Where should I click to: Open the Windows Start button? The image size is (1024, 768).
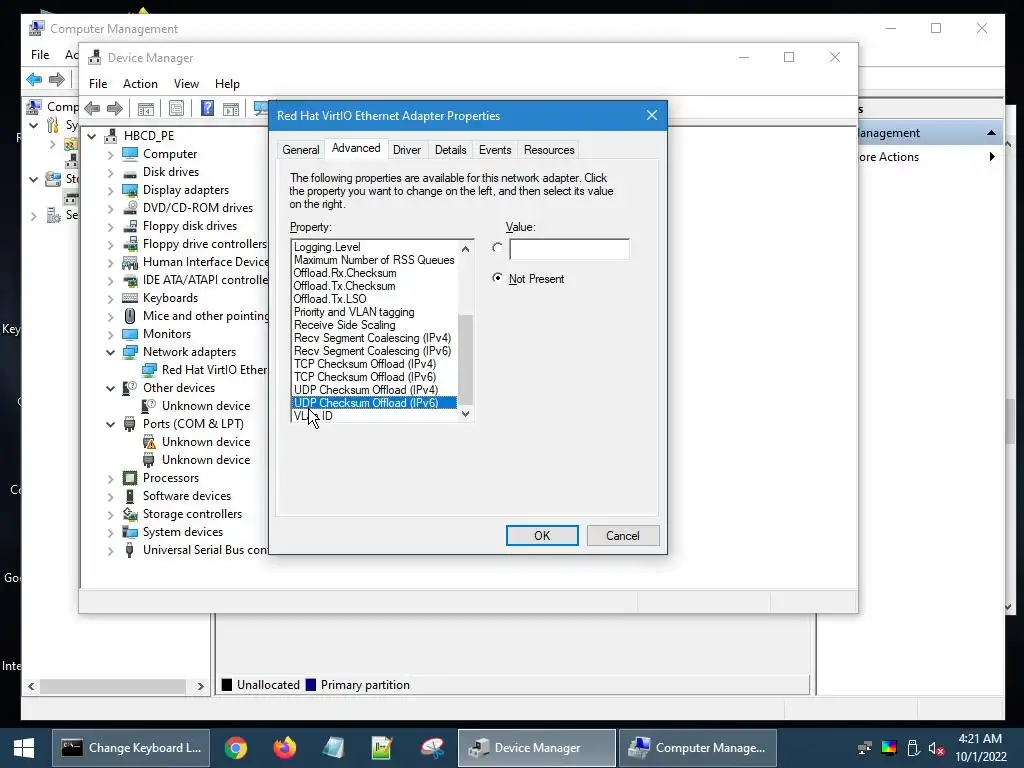24,748
